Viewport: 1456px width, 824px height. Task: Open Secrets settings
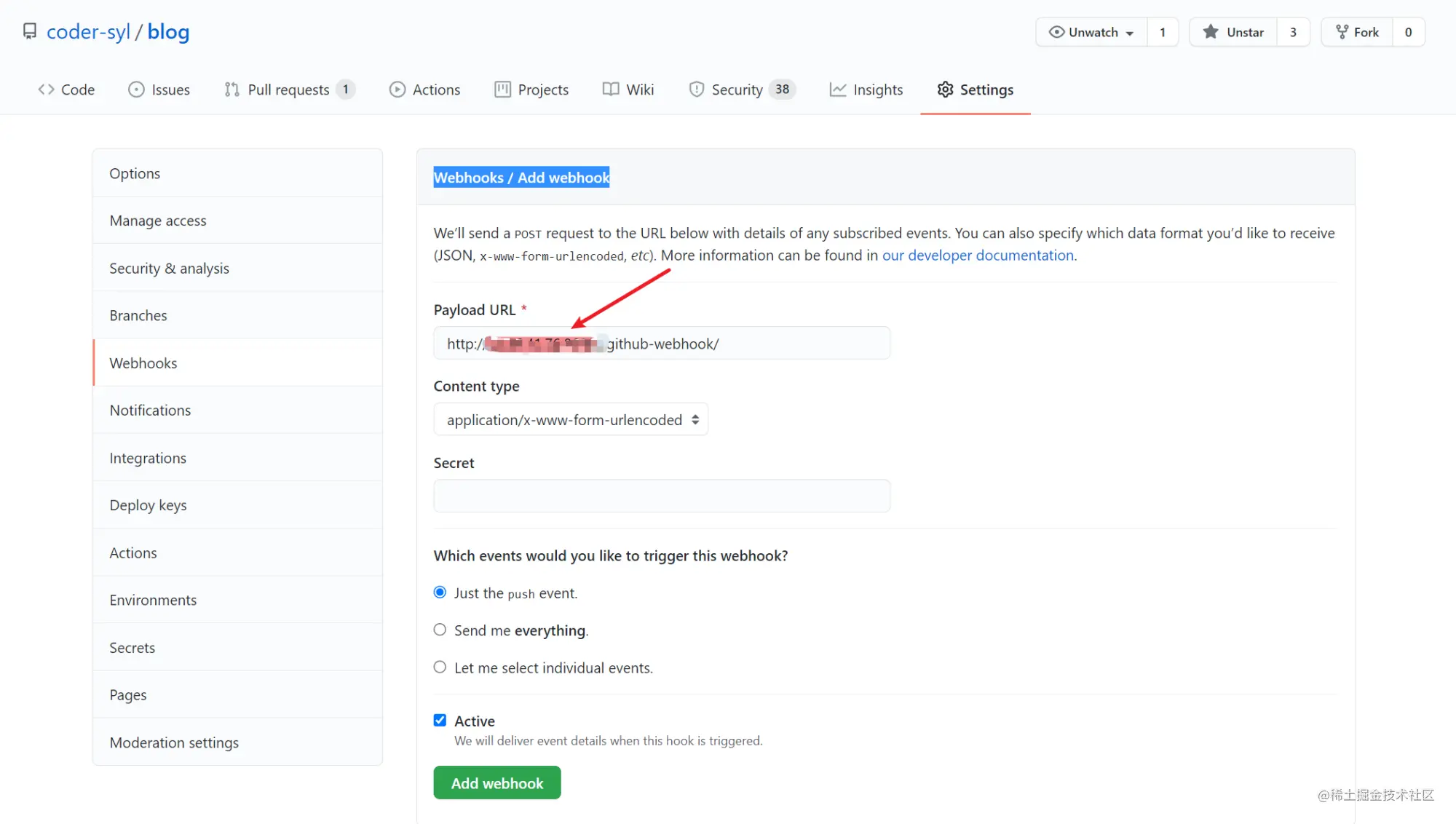pos(238,647)
